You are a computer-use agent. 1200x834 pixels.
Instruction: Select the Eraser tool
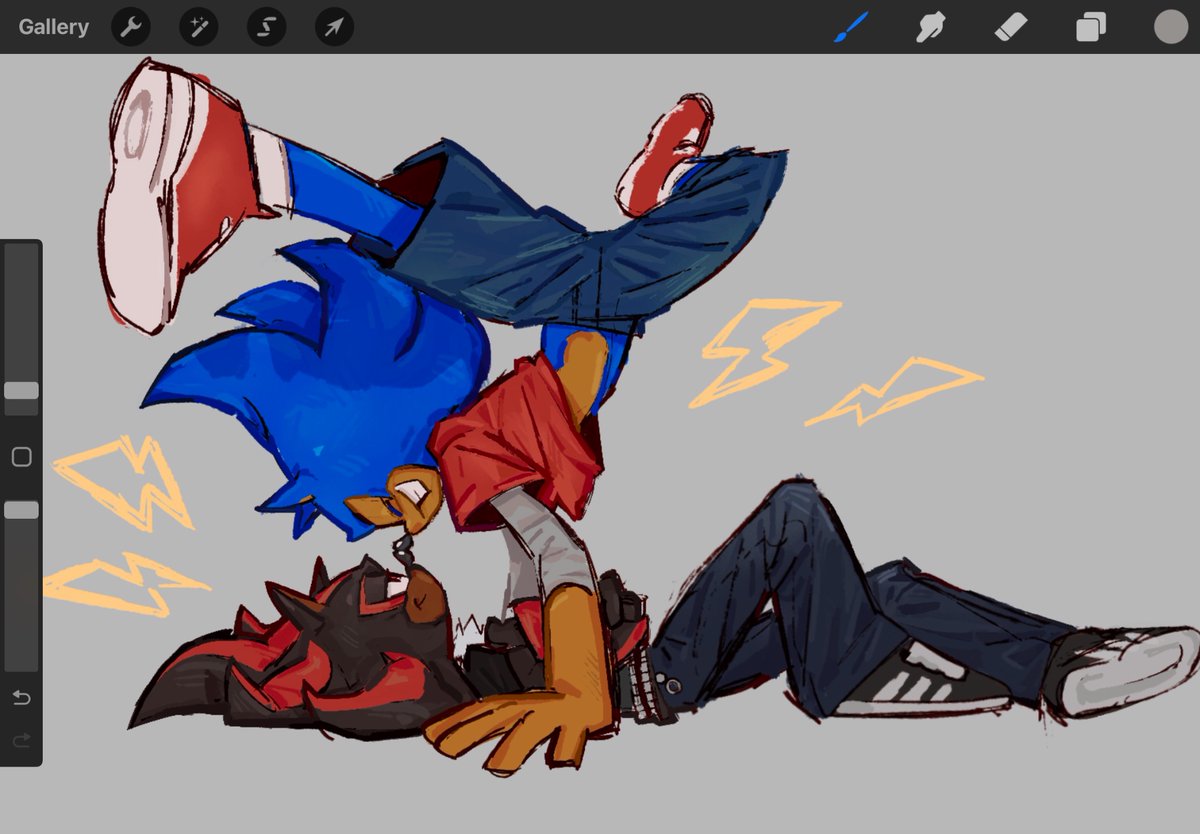pos(1011,27)
